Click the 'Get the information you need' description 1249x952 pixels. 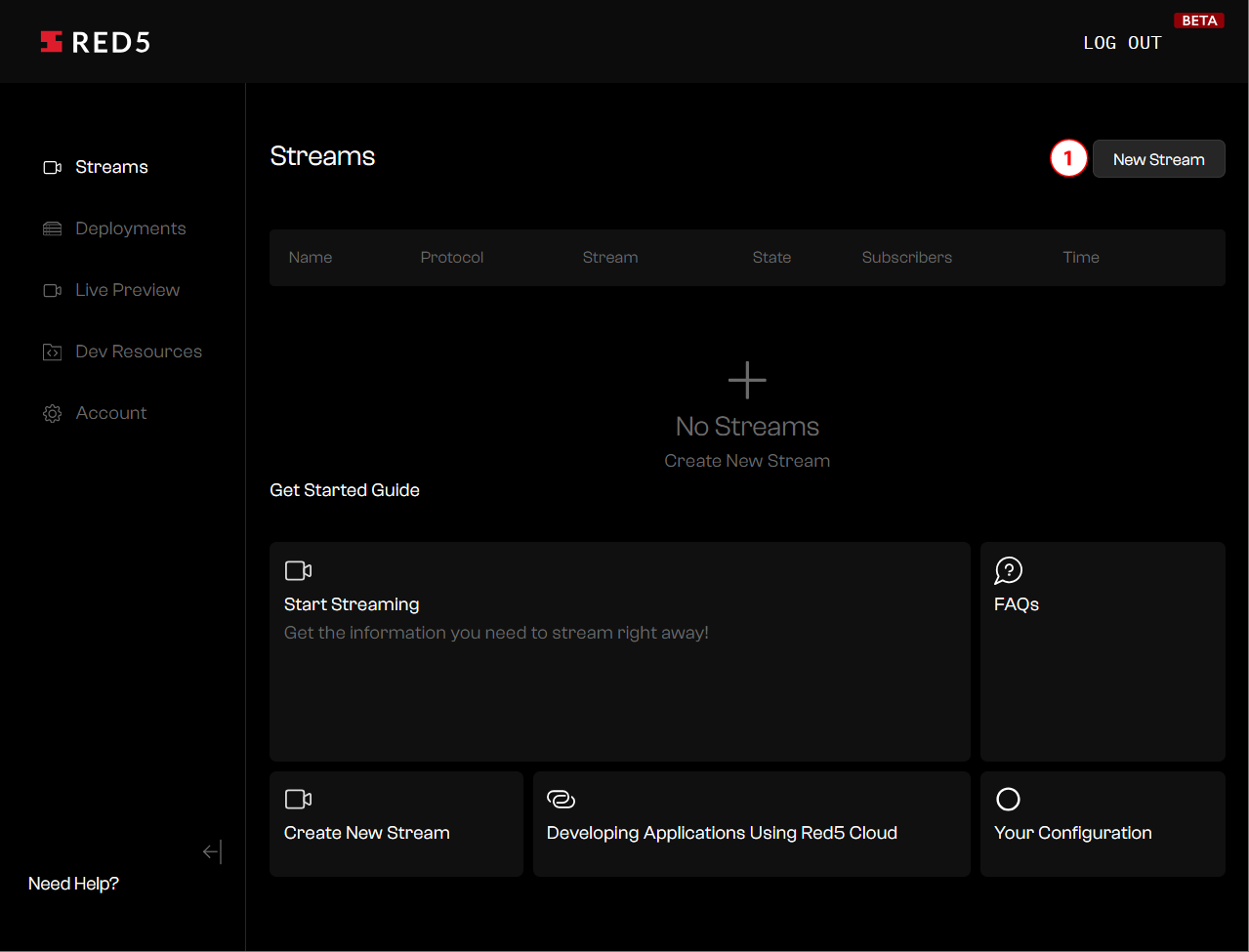(x=496, y=633)
